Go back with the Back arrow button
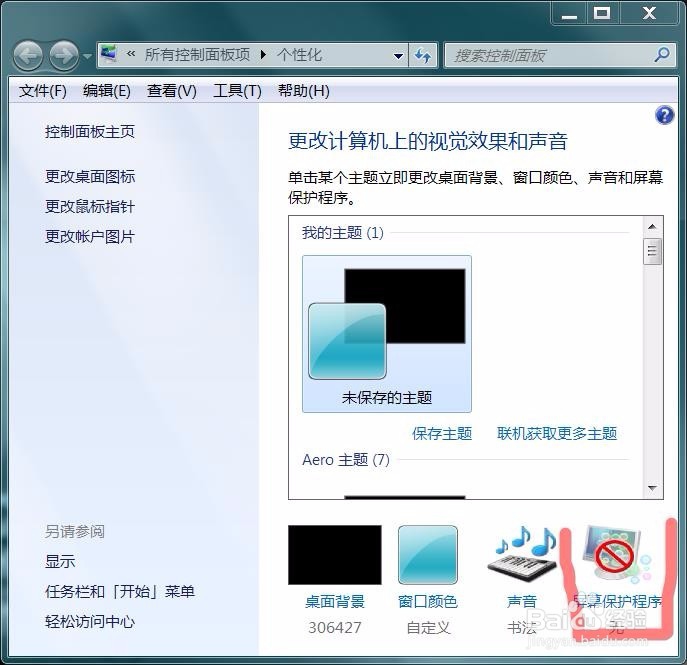 28,56
